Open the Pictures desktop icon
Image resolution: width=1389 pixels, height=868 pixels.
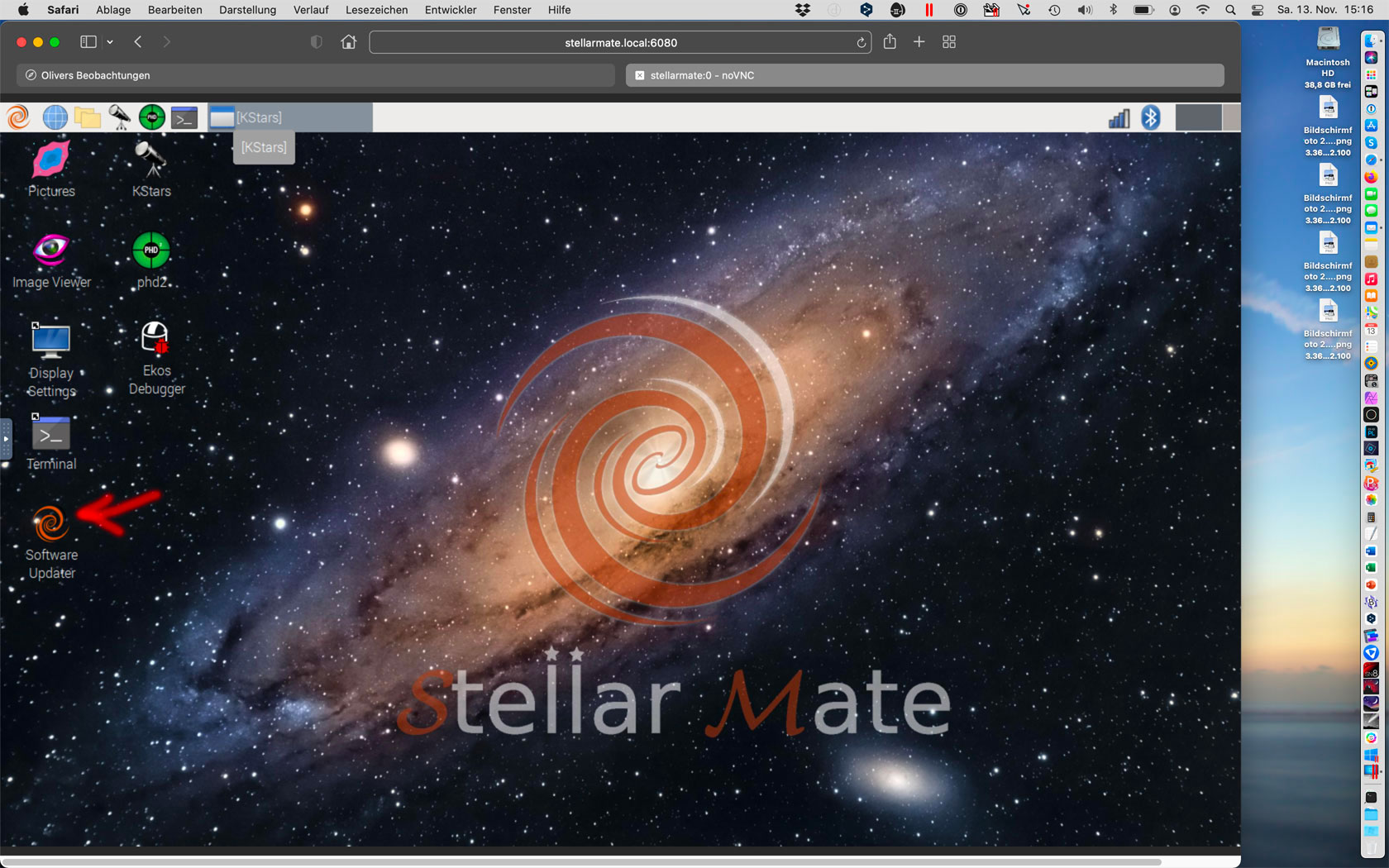(51, 169)
